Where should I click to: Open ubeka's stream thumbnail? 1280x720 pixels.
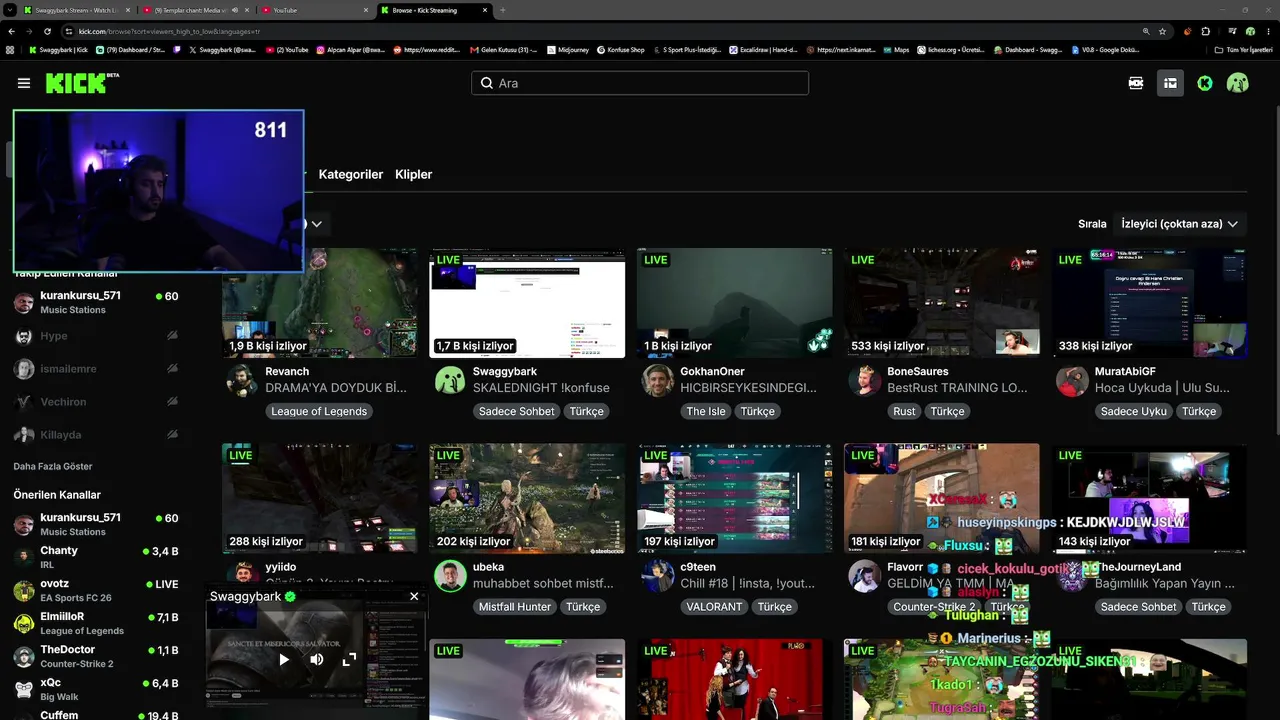point(527,498)
